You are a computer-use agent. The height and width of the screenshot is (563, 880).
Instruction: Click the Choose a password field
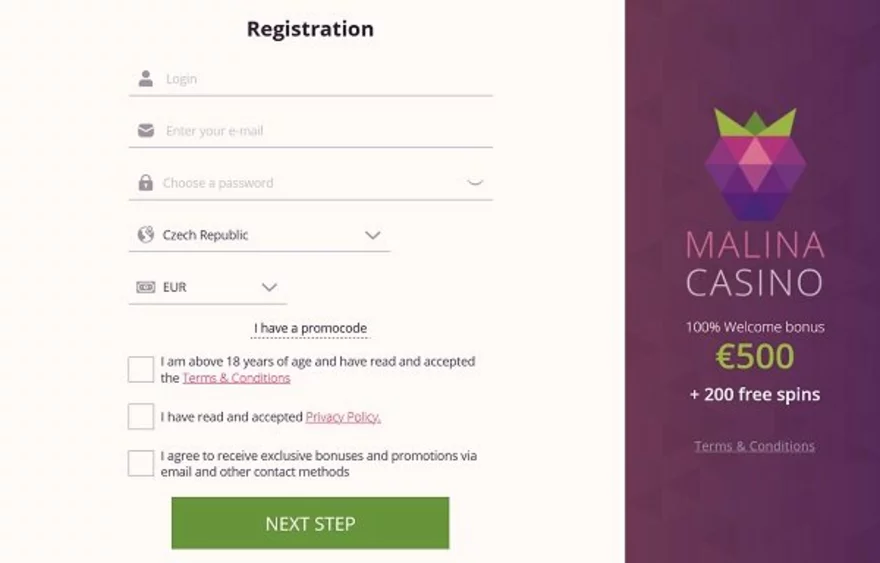pos(300,183)
